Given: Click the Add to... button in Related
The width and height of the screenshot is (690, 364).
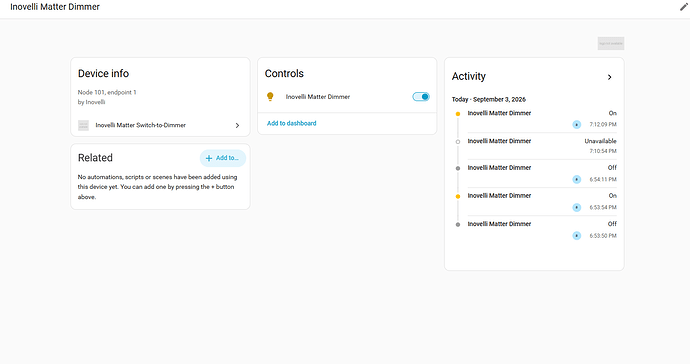Looking at the screenshot, I should [x=223, y=158].
